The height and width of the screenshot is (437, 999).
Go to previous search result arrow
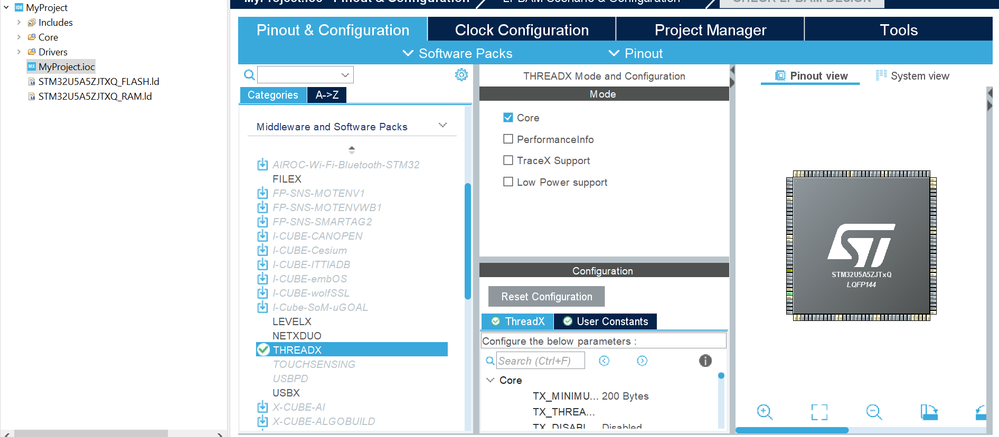point(604,361)
